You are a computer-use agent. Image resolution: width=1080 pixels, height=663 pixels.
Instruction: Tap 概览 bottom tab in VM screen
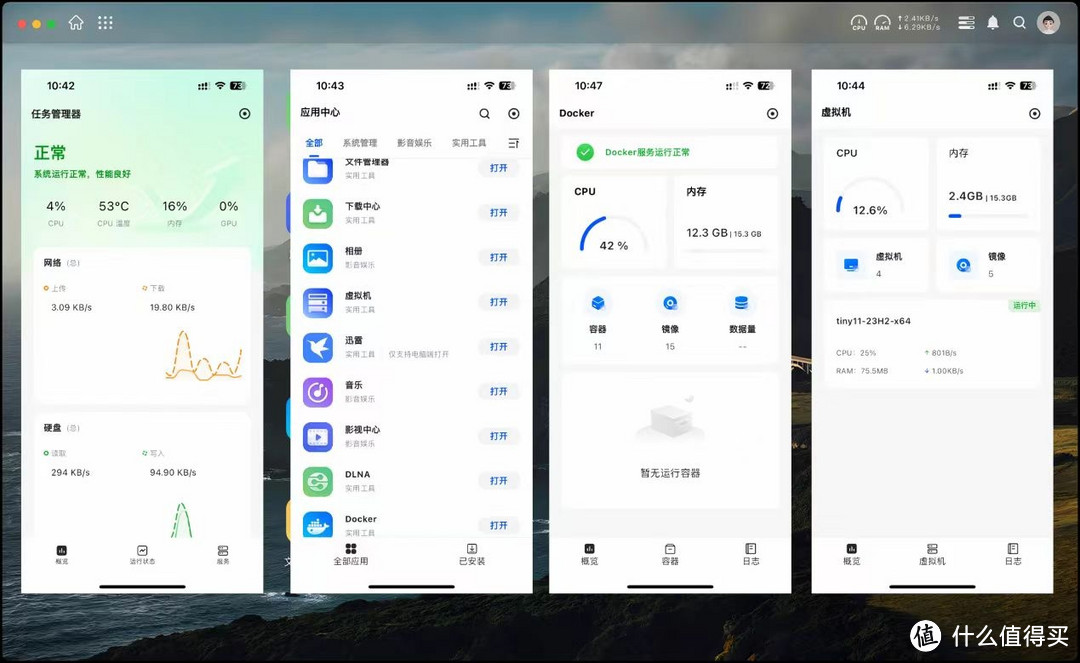851,554
